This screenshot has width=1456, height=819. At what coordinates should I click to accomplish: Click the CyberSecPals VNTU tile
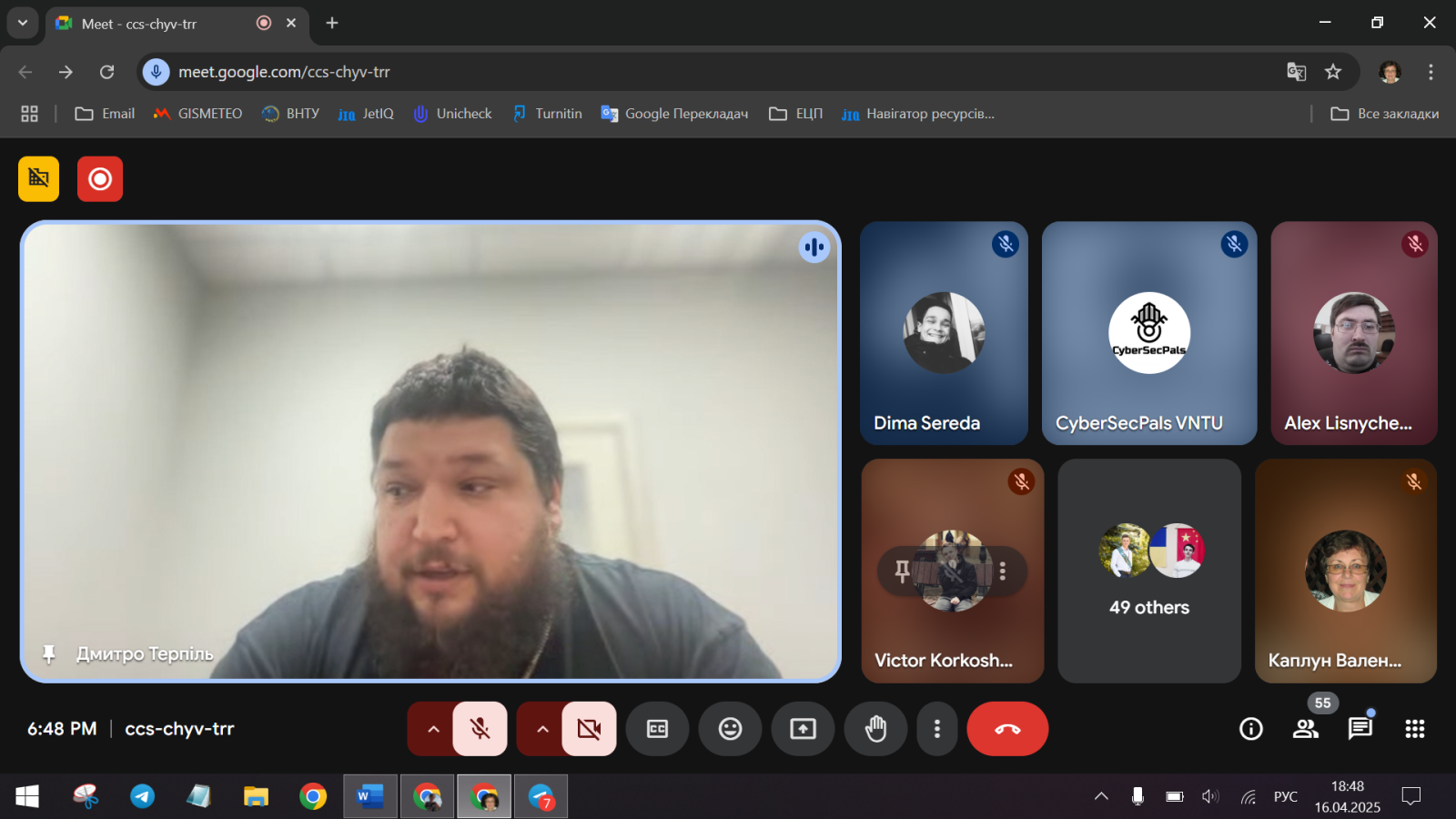coord(1149,333)
